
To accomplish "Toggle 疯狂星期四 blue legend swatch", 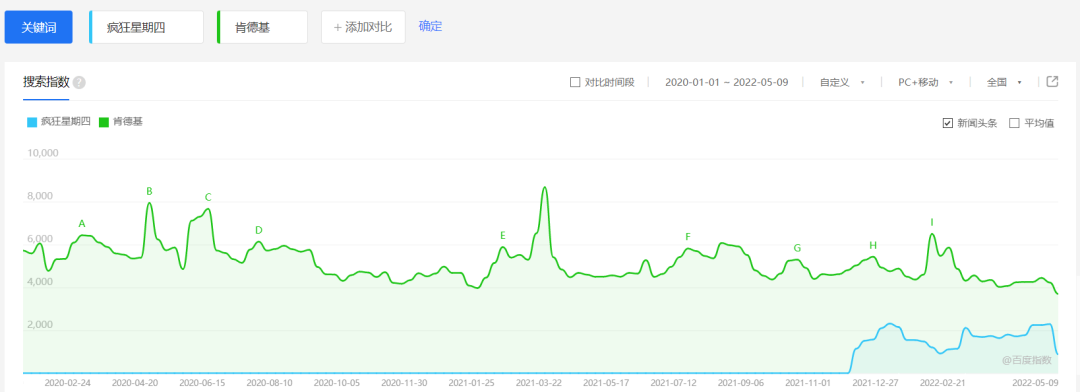I will point(31,122).
